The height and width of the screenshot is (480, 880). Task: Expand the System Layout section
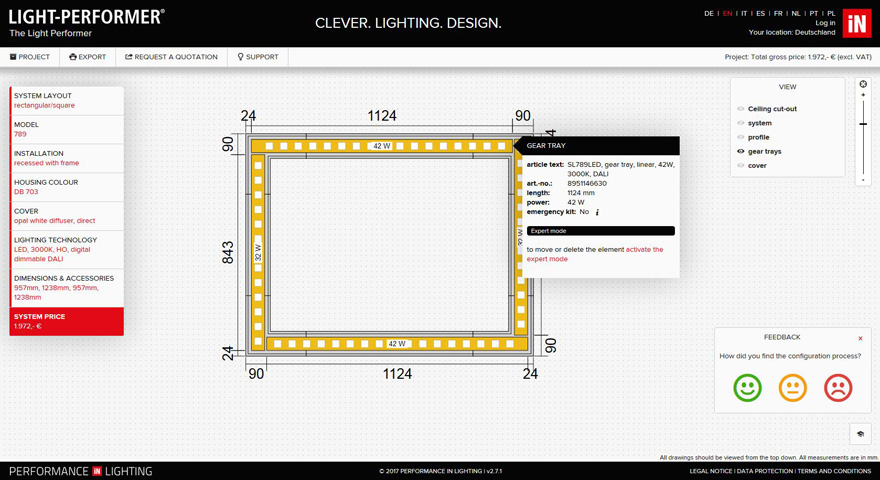pos(67,100)
